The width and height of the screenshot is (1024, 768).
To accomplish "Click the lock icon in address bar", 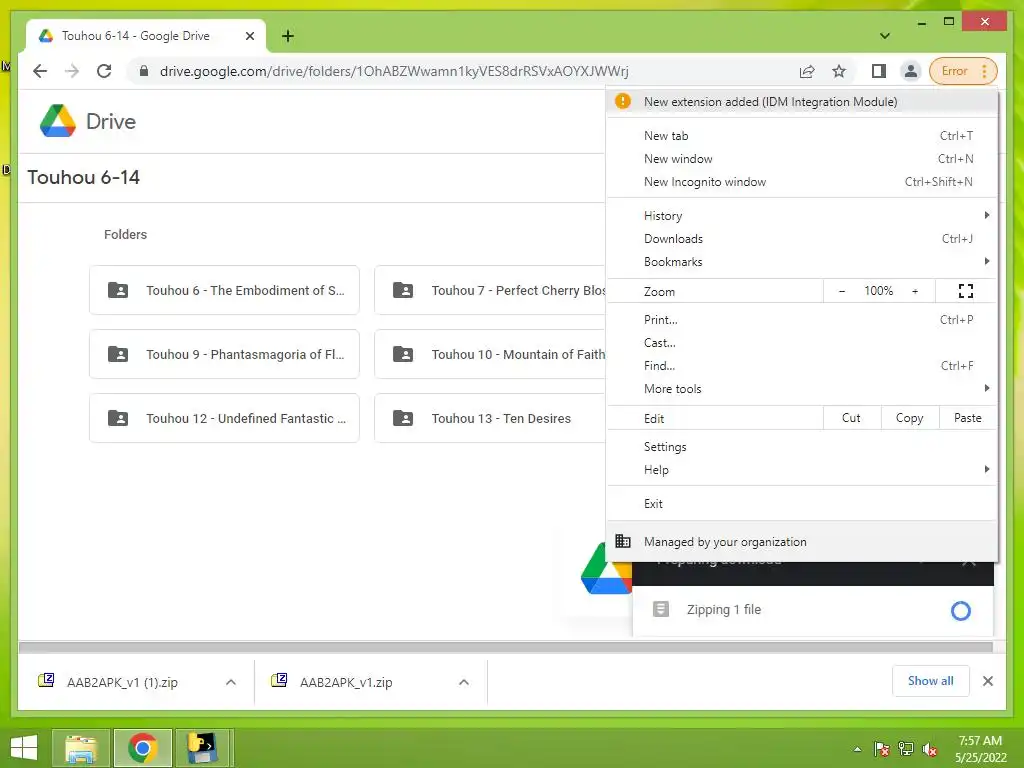I will (144, 71).
